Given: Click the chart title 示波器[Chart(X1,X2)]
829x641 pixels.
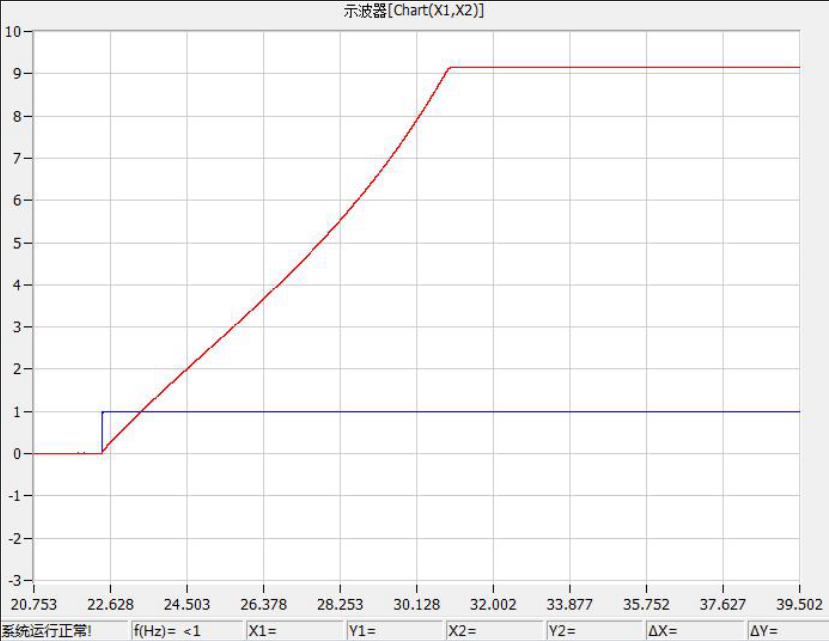Looking at the screenshot, I should coord(414,10).
